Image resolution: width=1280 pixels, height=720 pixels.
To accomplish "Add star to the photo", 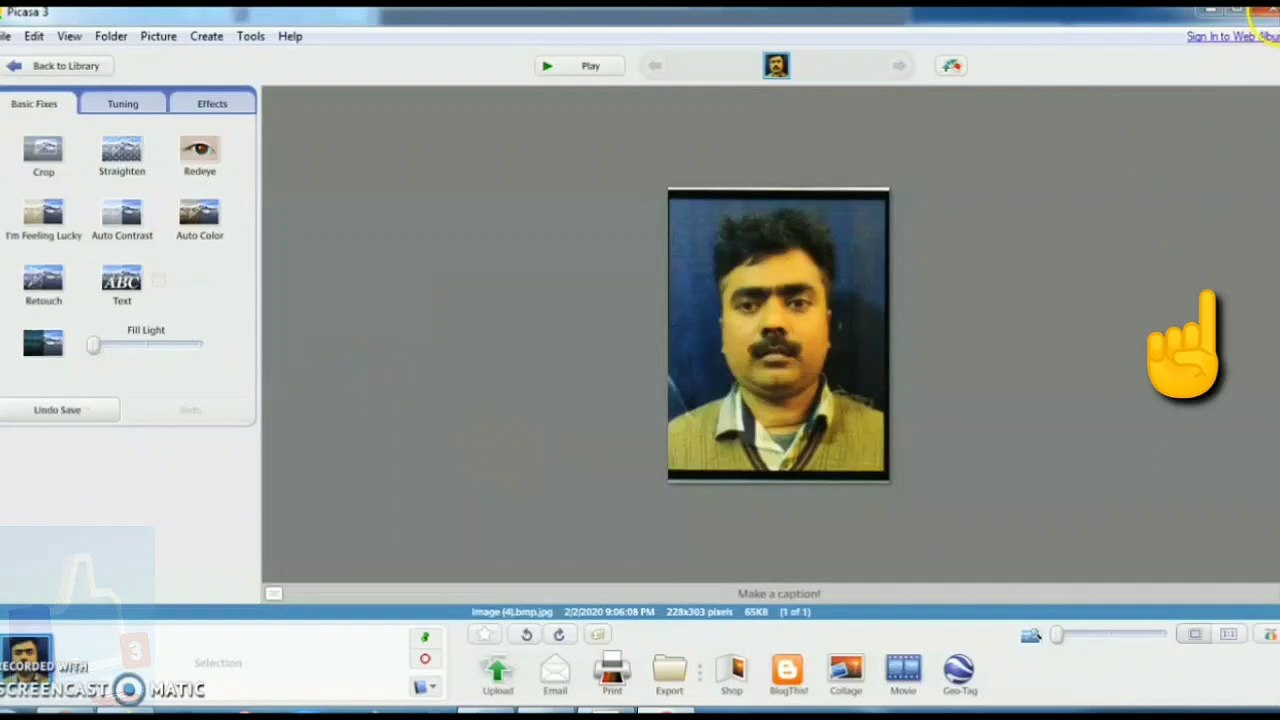I will pyautogui.click(x=485, y=634).
